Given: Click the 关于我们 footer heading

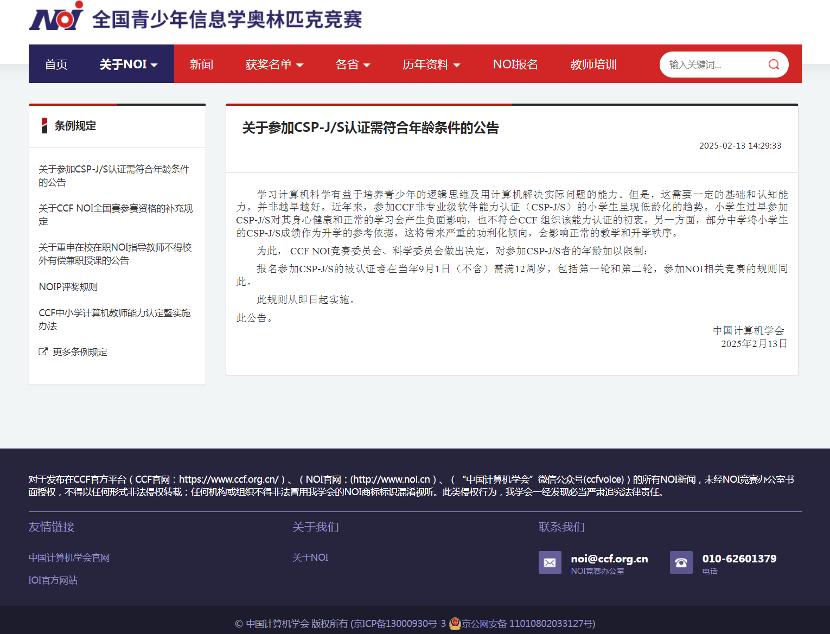Looking at the screenshot, I should (315, 527).
